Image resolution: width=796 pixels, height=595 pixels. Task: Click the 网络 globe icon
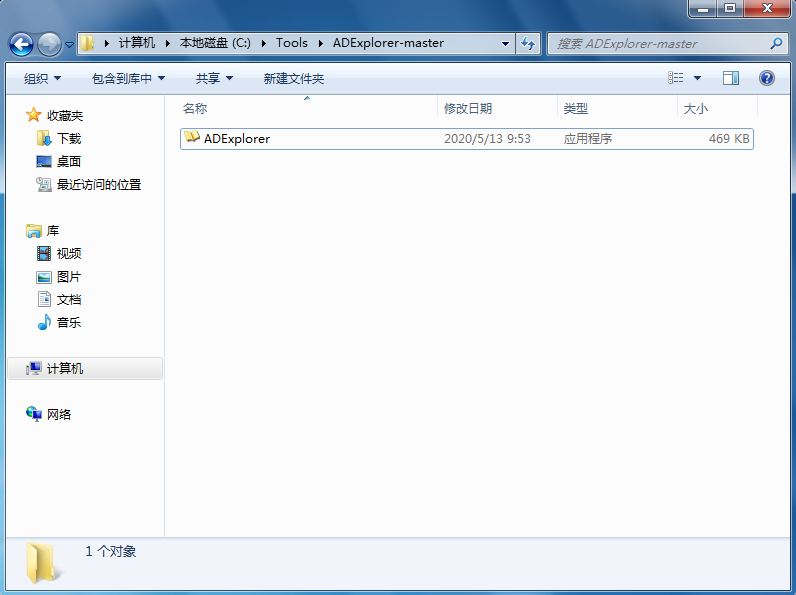coord(34,414)
